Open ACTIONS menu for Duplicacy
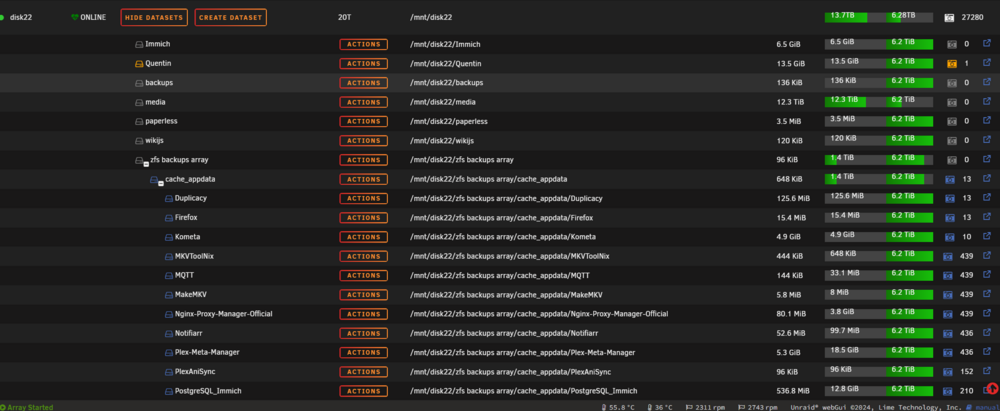1000x411 pixels. pyautogui.click(x=364, y=198)
